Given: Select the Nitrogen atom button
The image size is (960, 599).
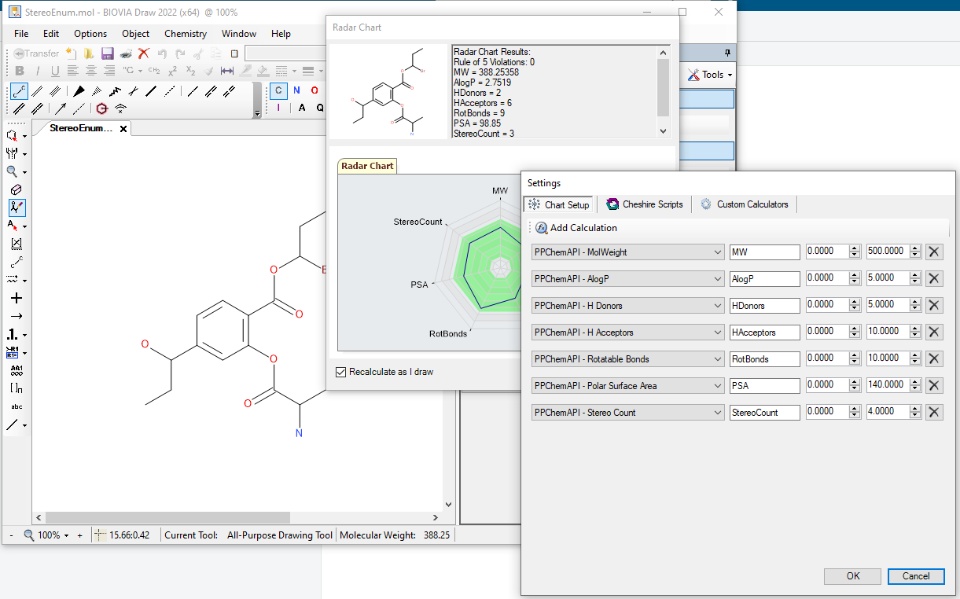Looking at the screenshot, I should [296, 90].
